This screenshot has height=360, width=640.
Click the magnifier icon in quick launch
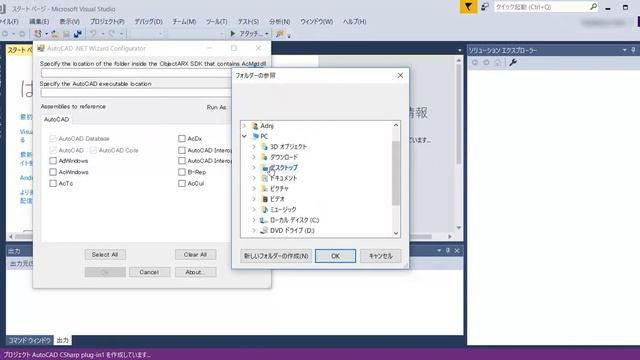593,7
